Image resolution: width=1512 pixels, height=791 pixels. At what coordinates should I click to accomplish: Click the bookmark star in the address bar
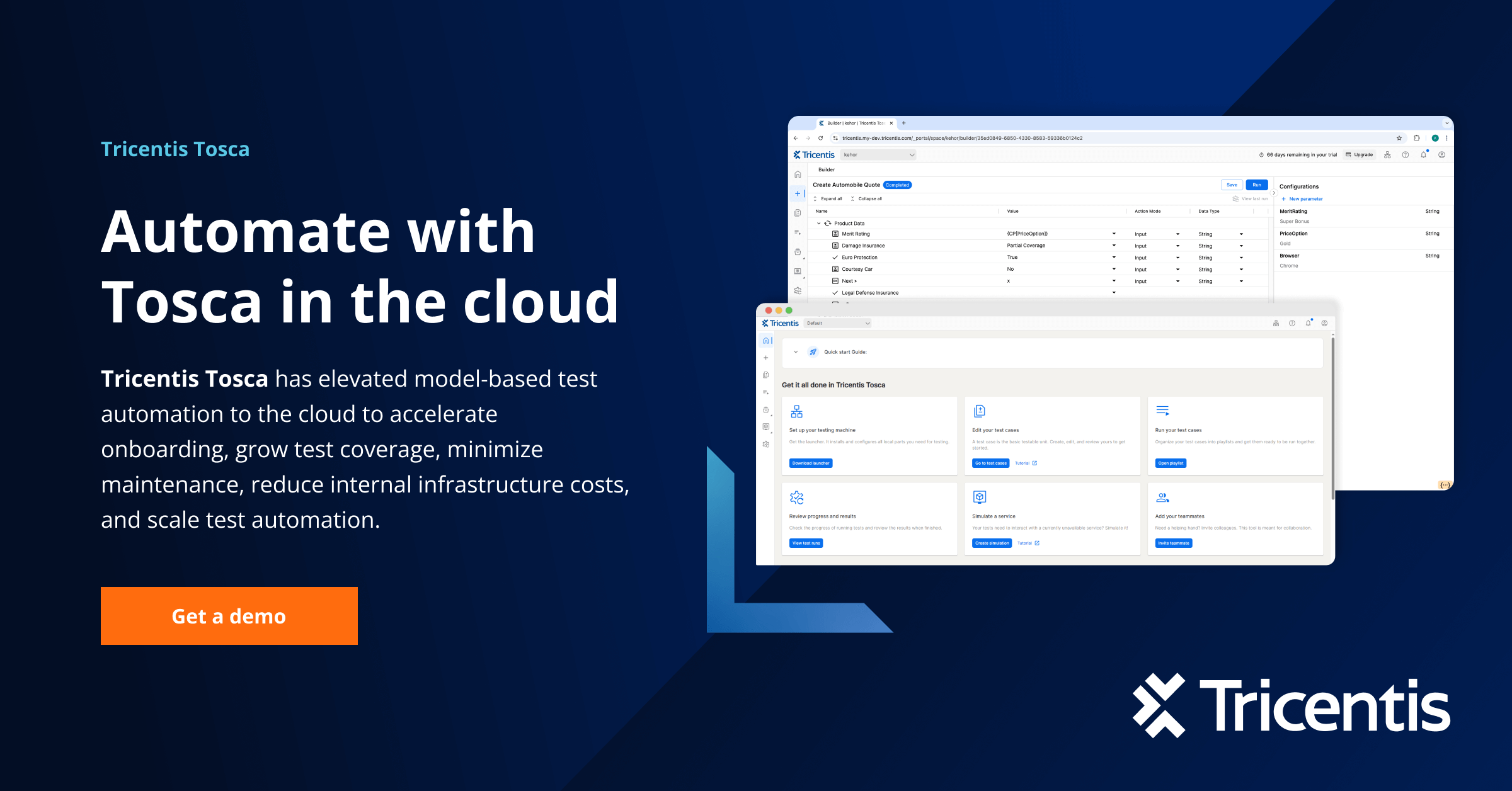1399,138
